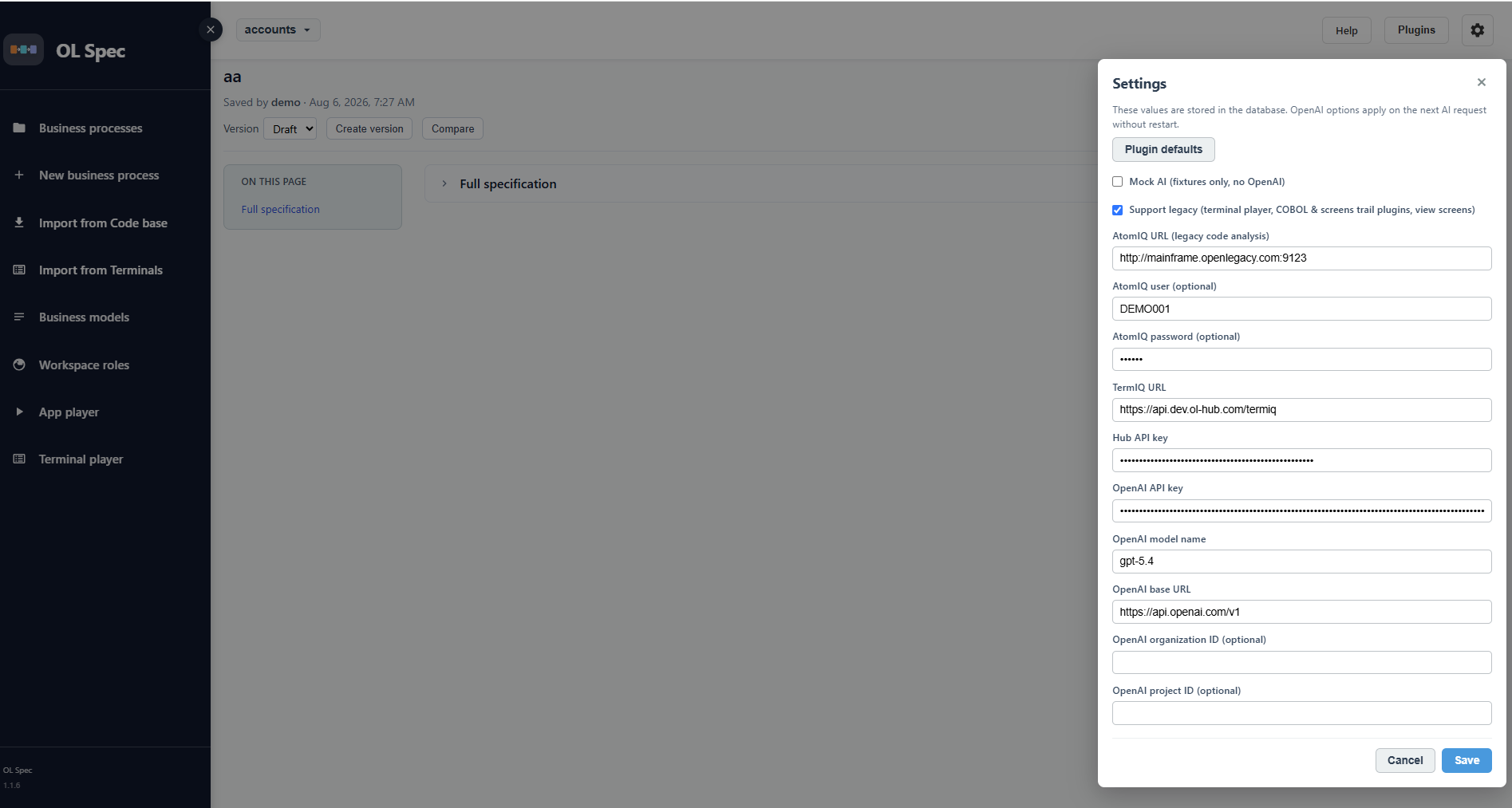Click the Plugin defaults button

(x=1163, y=149)
